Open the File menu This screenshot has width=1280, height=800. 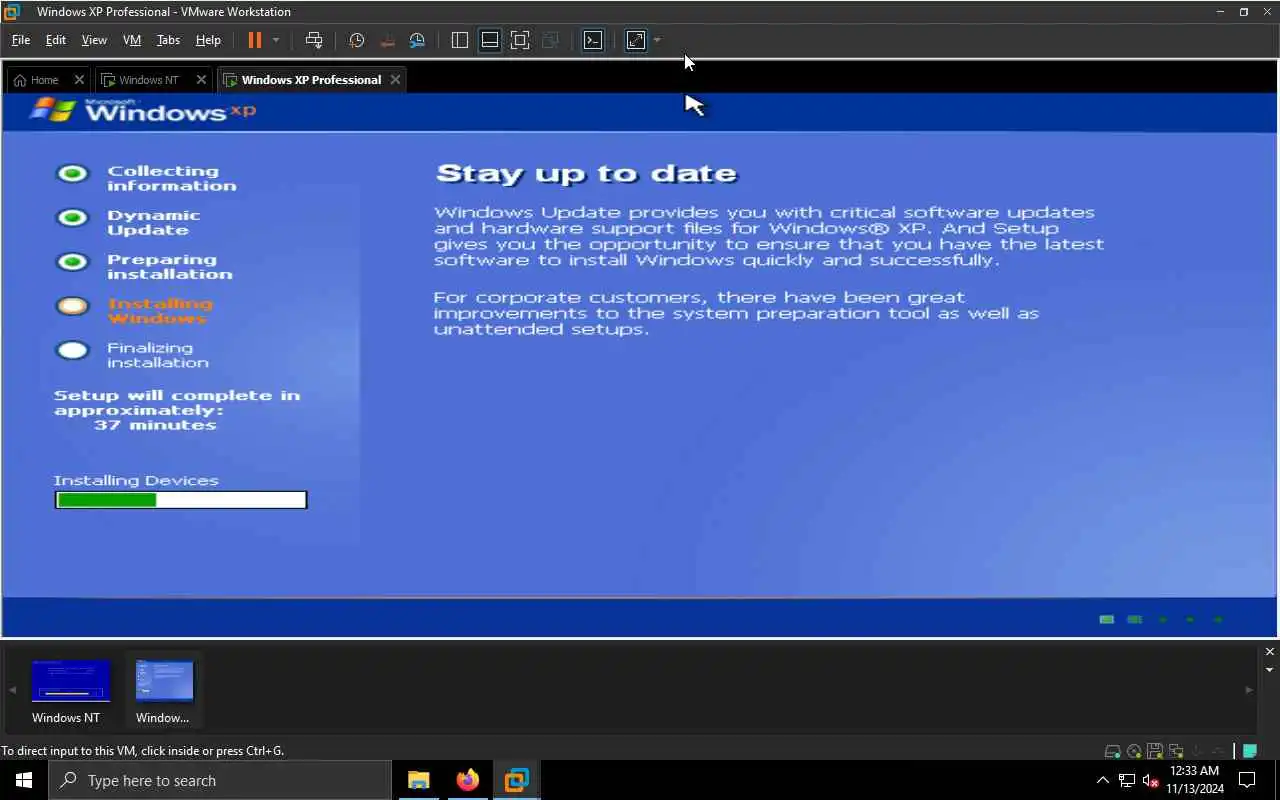(21, 40)
